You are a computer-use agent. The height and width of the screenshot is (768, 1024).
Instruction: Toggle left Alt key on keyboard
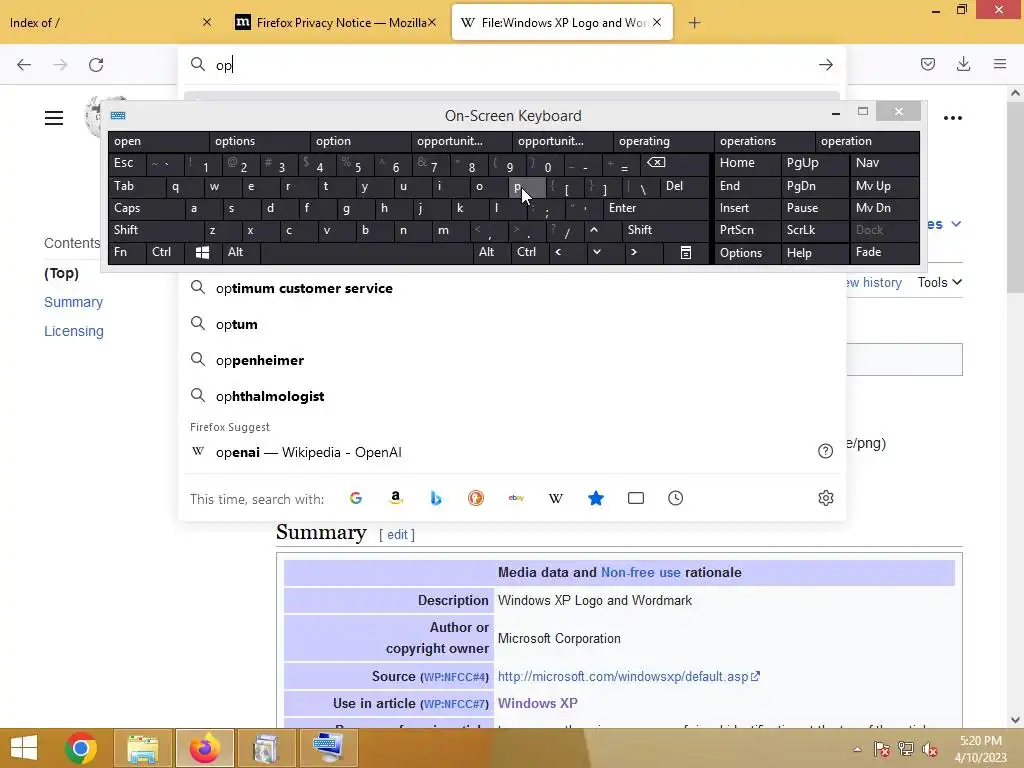[x=241, y=252]
